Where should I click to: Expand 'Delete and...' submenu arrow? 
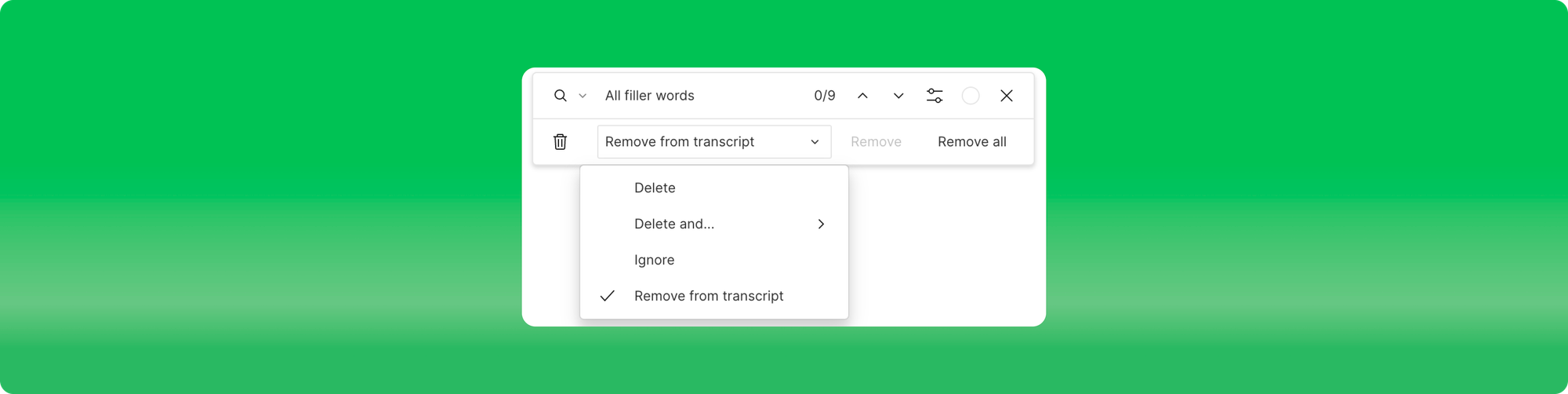coord(821,224)
